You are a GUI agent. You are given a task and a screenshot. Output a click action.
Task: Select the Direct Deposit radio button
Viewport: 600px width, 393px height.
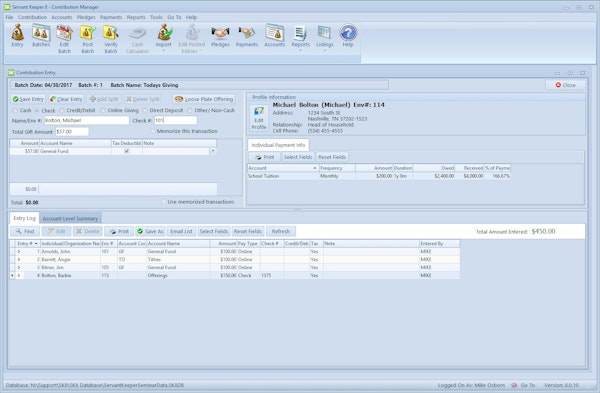coord(145,111)
